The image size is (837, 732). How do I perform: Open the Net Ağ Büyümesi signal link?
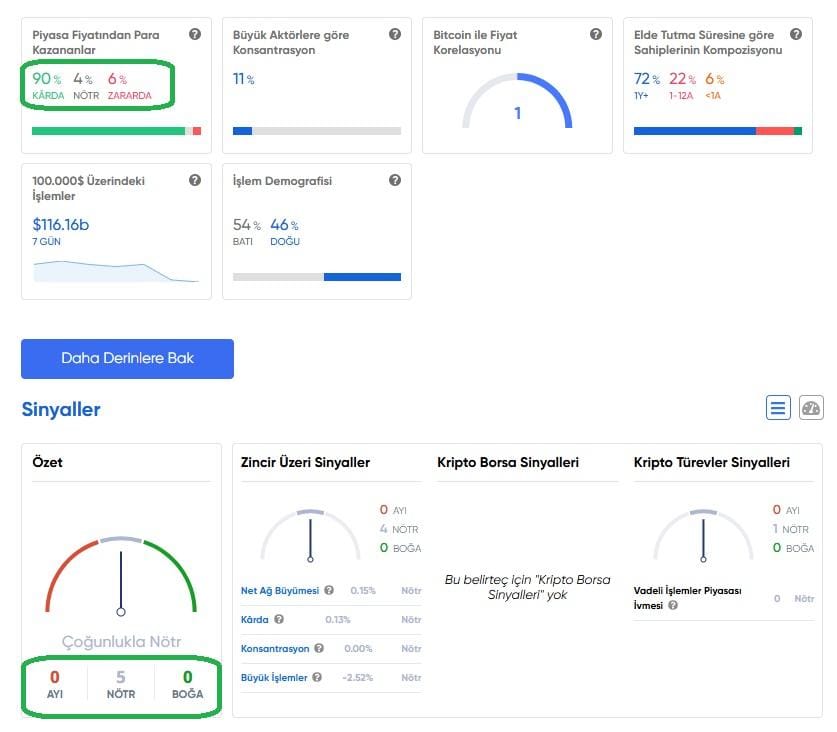tap(279, 591)
